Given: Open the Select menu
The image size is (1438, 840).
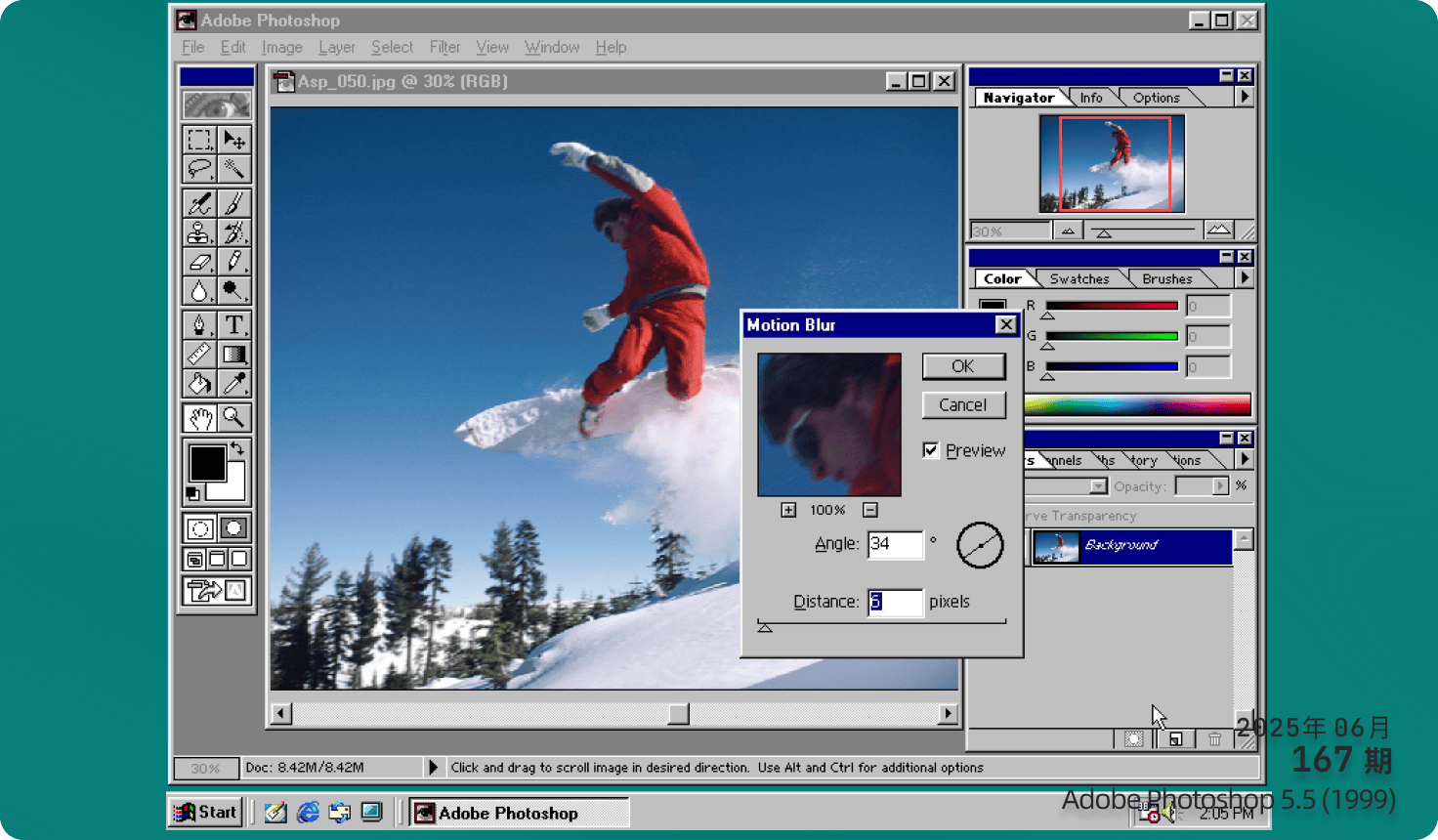Looking at the screenshot, I should point(392,47).
